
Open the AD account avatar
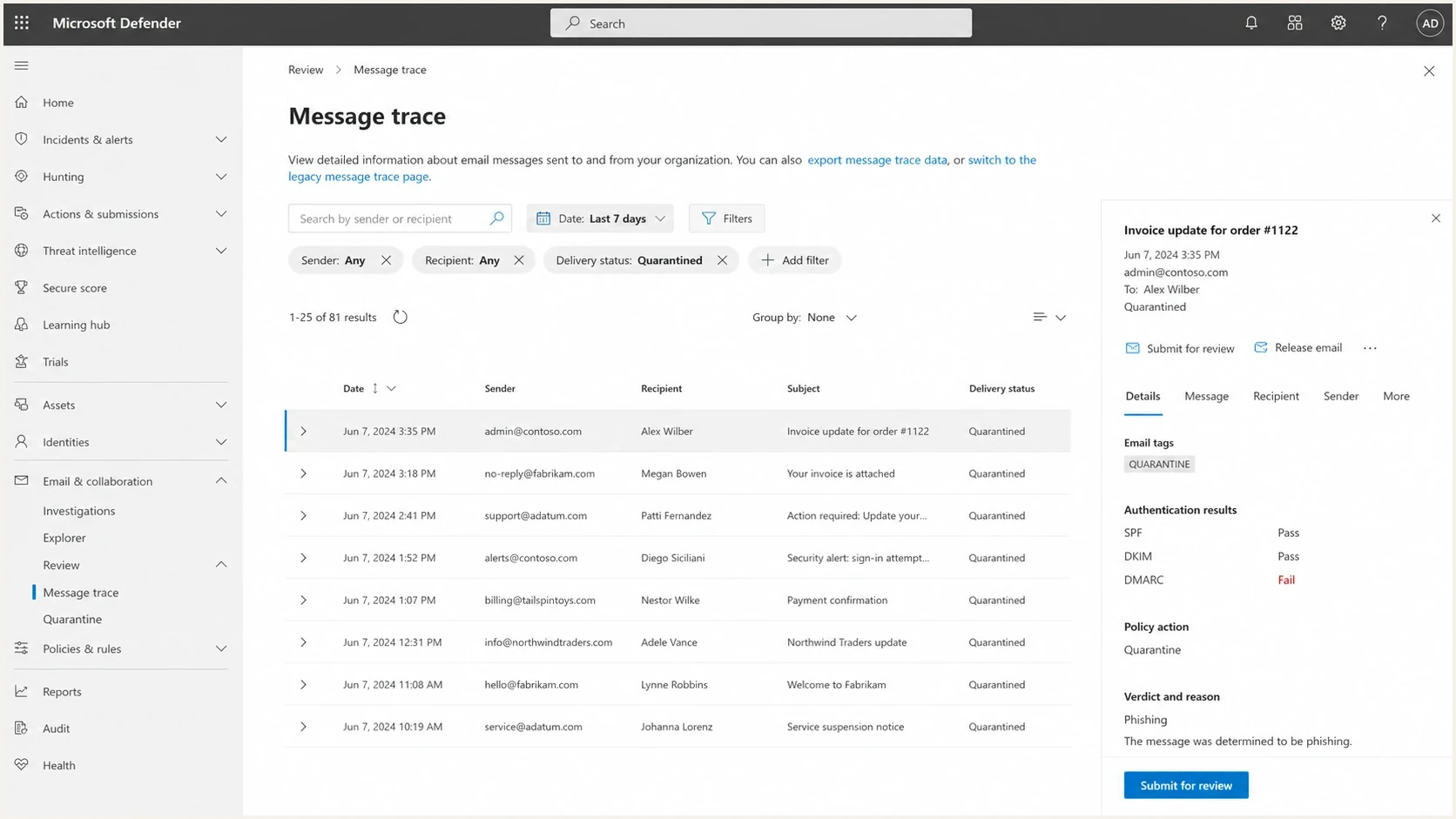1430,23
